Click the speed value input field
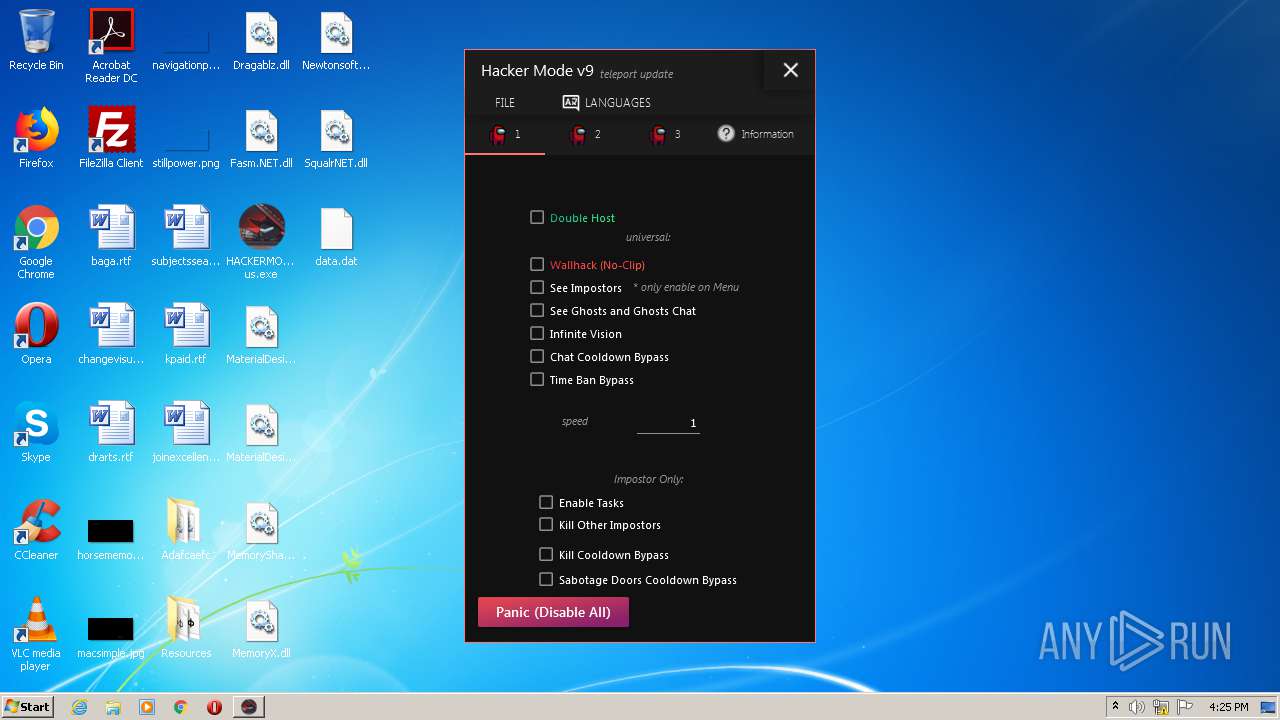This screenshot has width=1280, height=720. [x=668, y=423]
